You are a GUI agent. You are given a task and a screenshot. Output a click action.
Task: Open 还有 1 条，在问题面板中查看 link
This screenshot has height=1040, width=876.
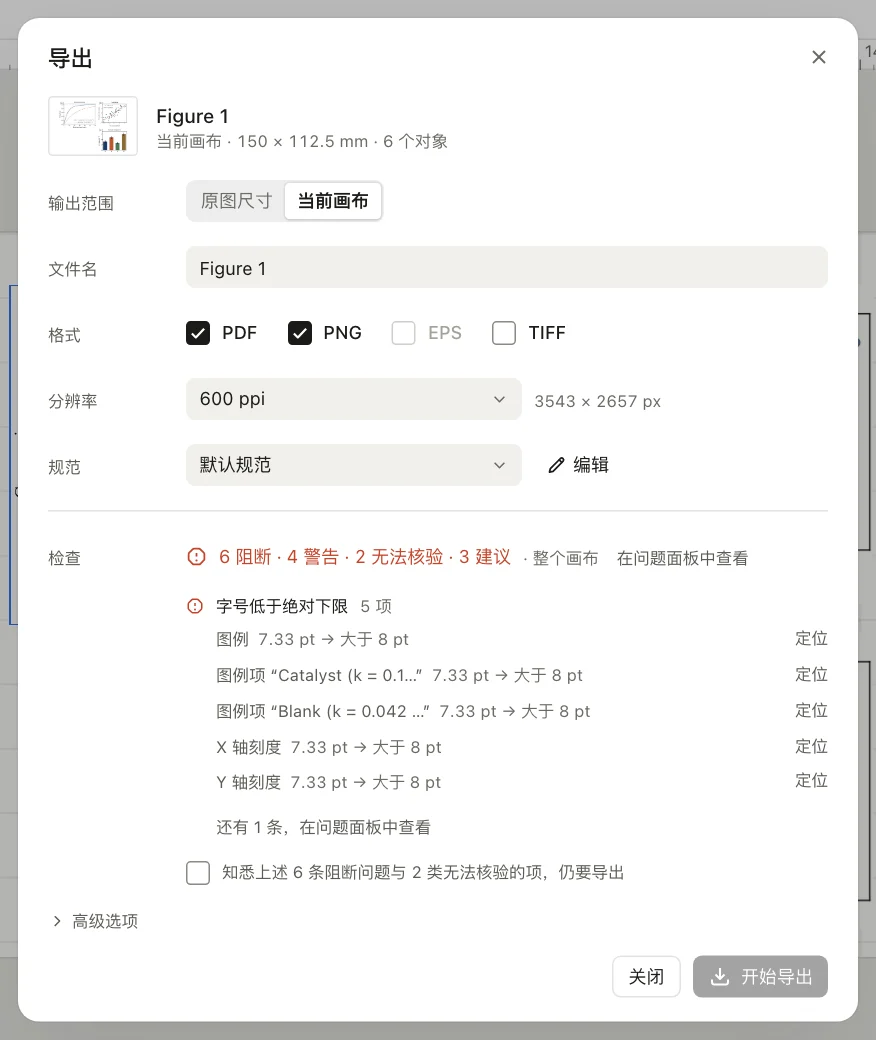(324, 827)
